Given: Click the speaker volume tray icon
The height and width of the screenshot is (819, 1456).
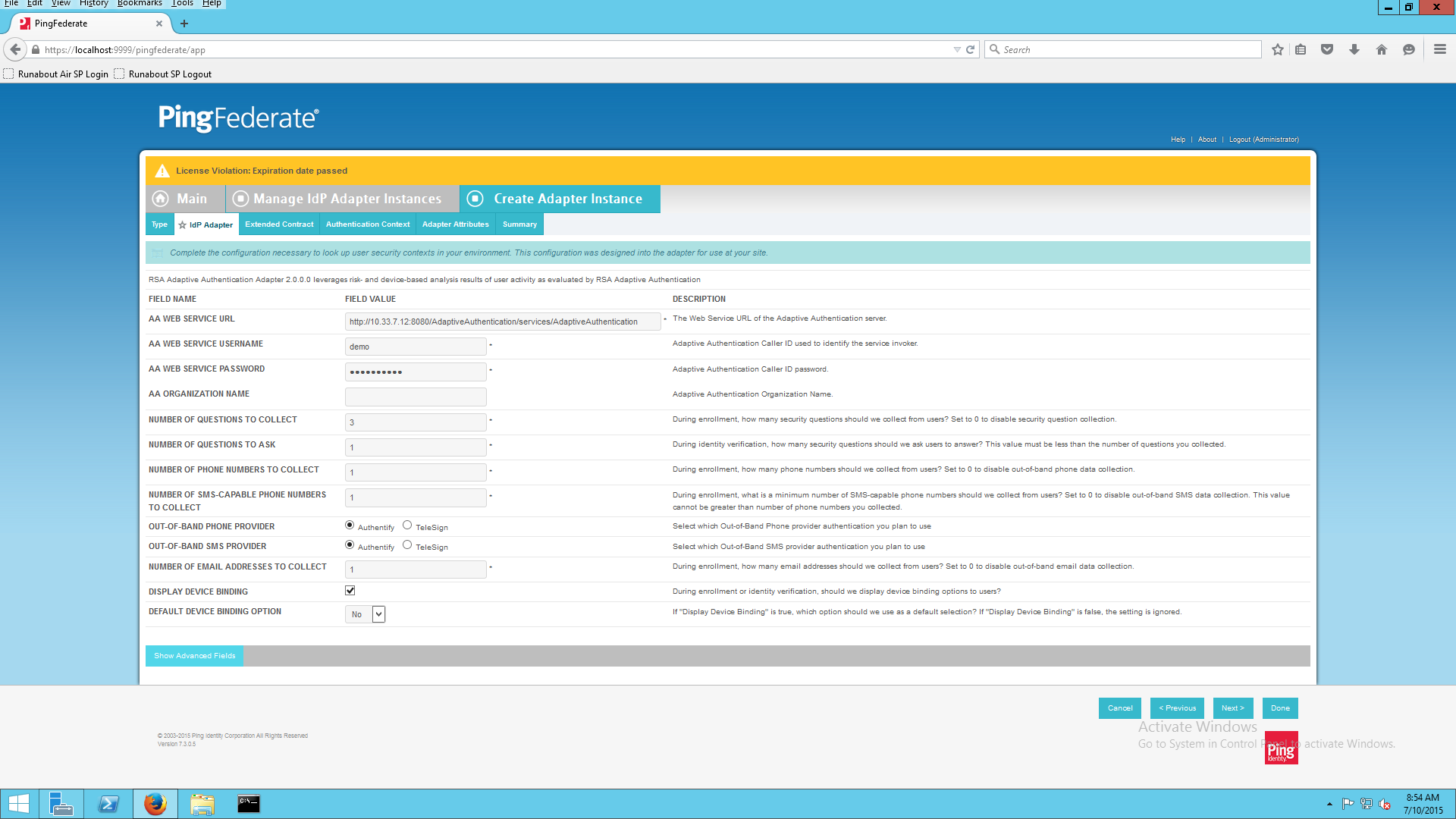Looking at the screenshot, I should [1385, 804].
